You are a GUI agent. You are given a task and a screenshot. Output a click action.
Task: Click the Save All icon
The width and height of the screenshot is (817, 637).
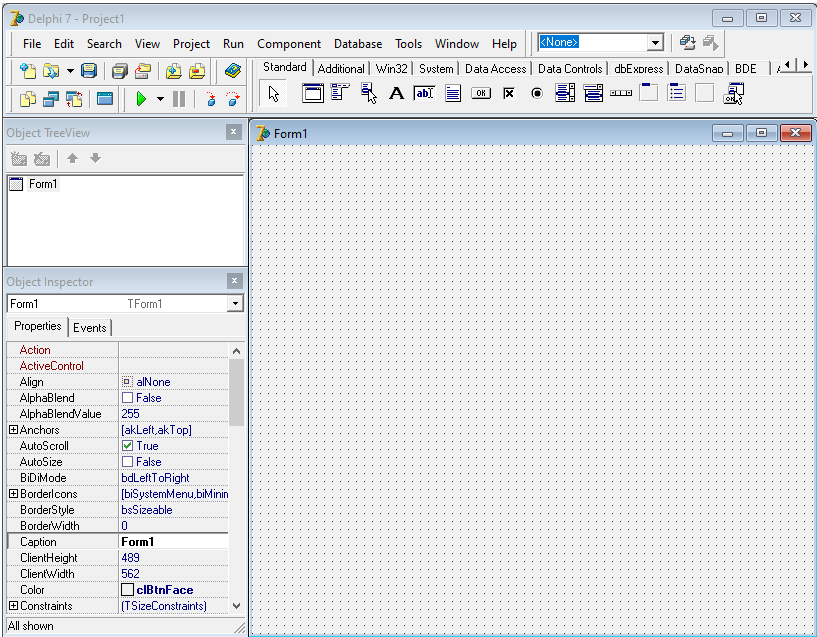pos(120,71)
